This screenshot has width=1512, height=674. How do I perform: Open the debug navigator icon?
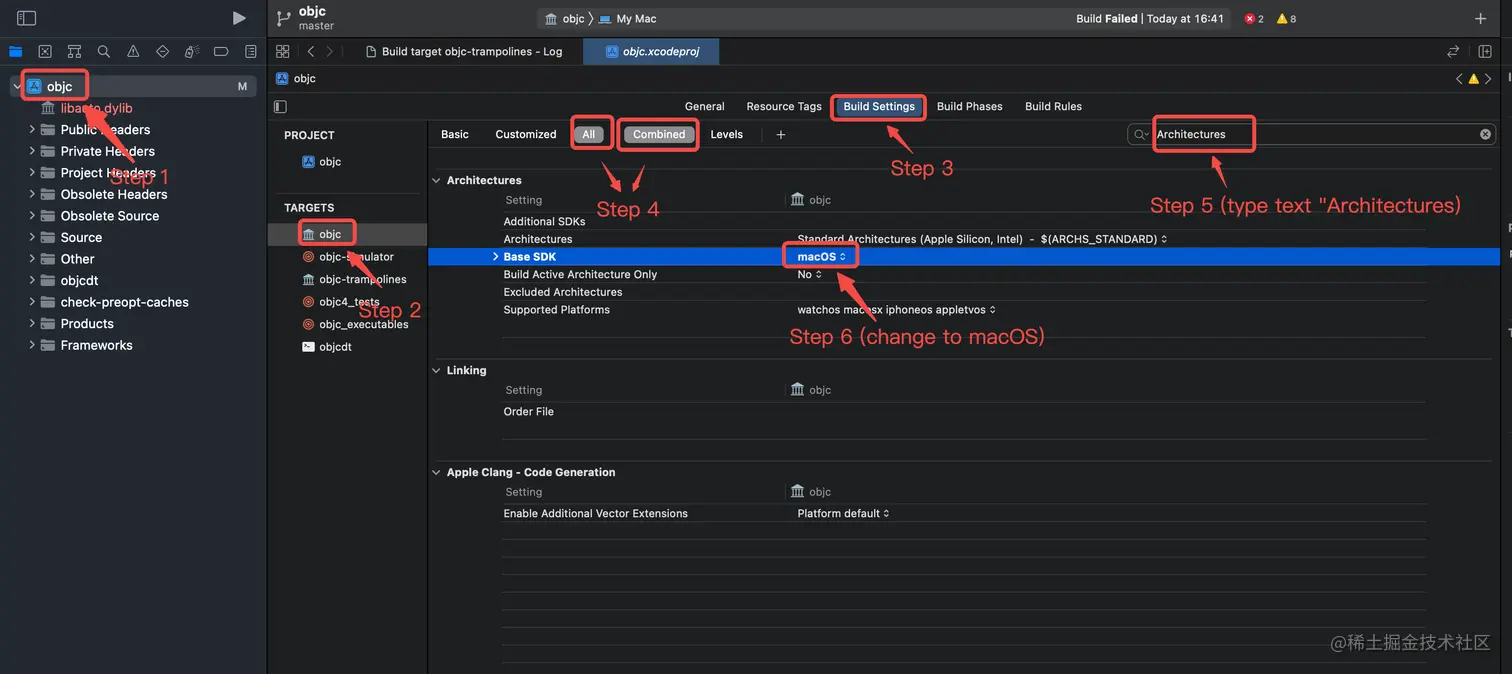click(x=191, y=51)
